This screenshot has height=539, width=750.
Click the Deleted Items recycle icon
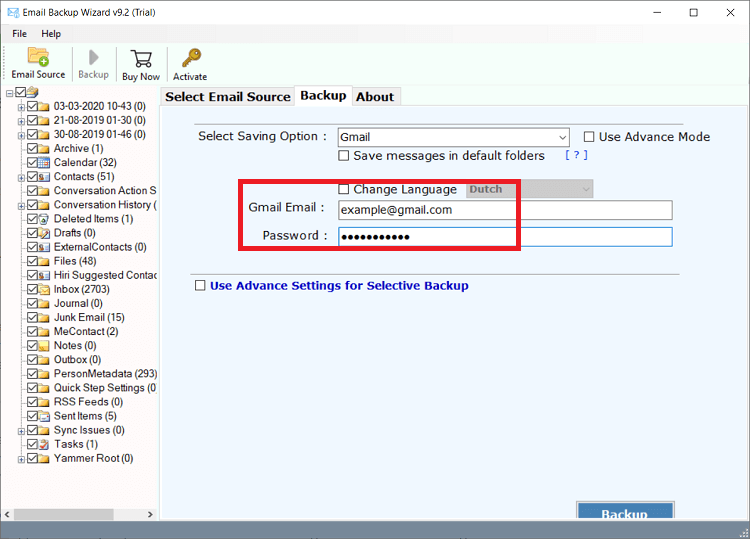44,219
